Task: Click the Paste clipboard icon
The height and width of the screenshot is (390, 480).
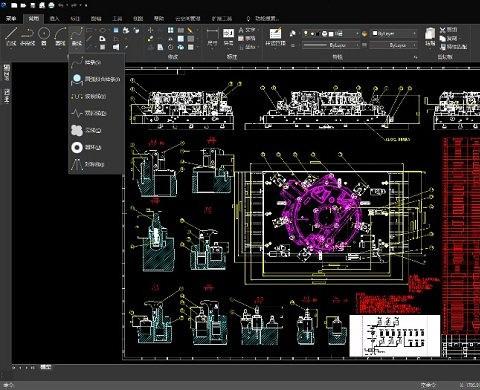Action: [x=430, y=36]
